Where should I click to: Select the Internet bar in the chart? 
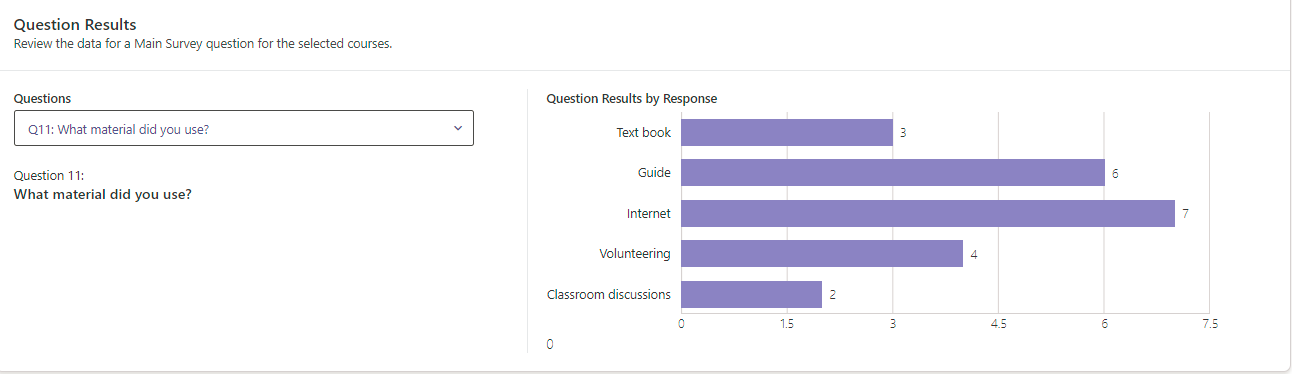click(x=928, y=213)
